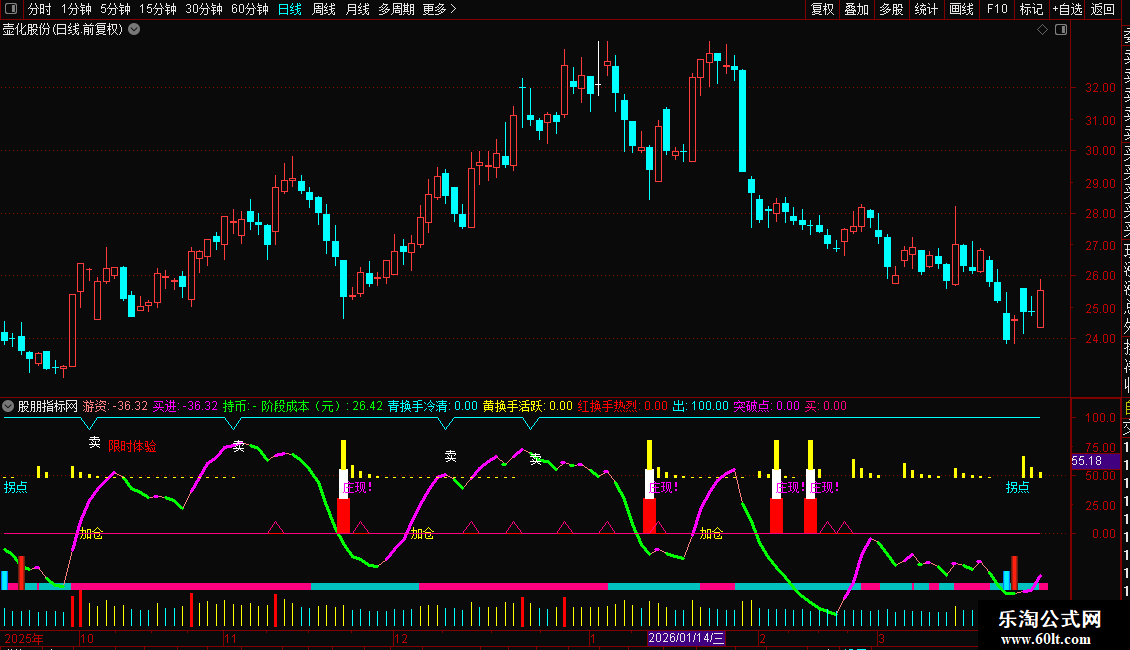Open 多周期 multi-period view
This screenshot has width=1130, height=650.
click(x=396, y=9)
